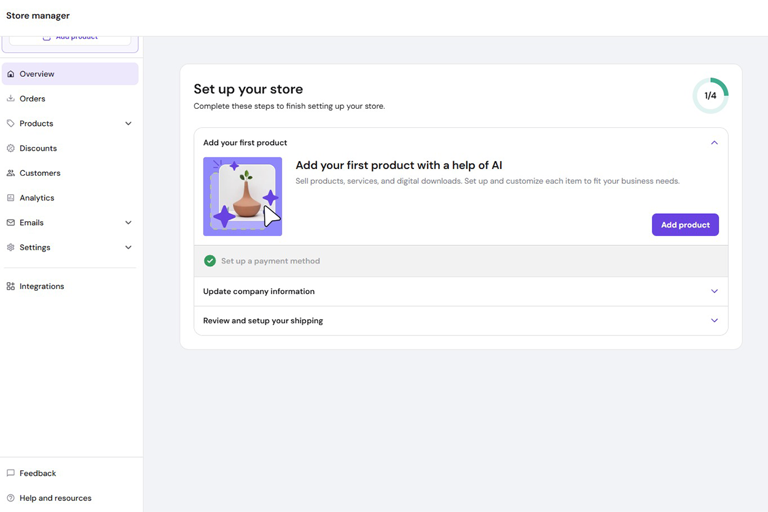Click the Set up a payment method row
The image size is (768, 512).
461,261
